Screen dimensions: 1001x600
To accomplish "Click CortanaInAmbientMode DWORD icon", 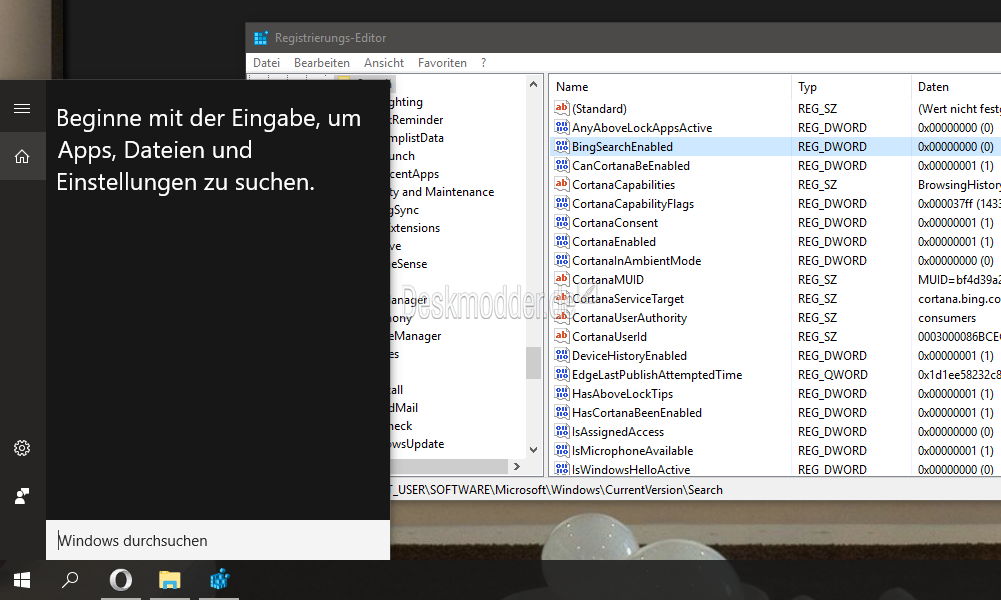I will [562, 260].
